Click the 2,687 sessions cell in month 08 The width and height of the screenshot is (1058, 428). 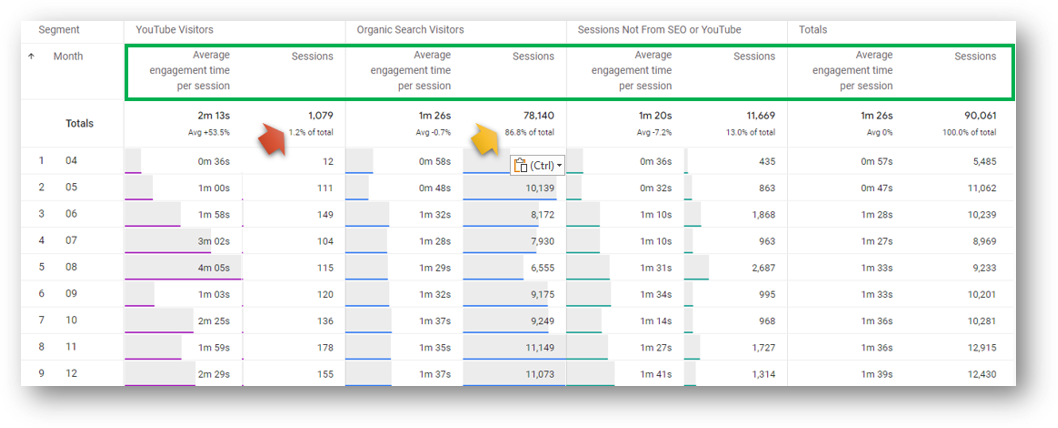763,268
